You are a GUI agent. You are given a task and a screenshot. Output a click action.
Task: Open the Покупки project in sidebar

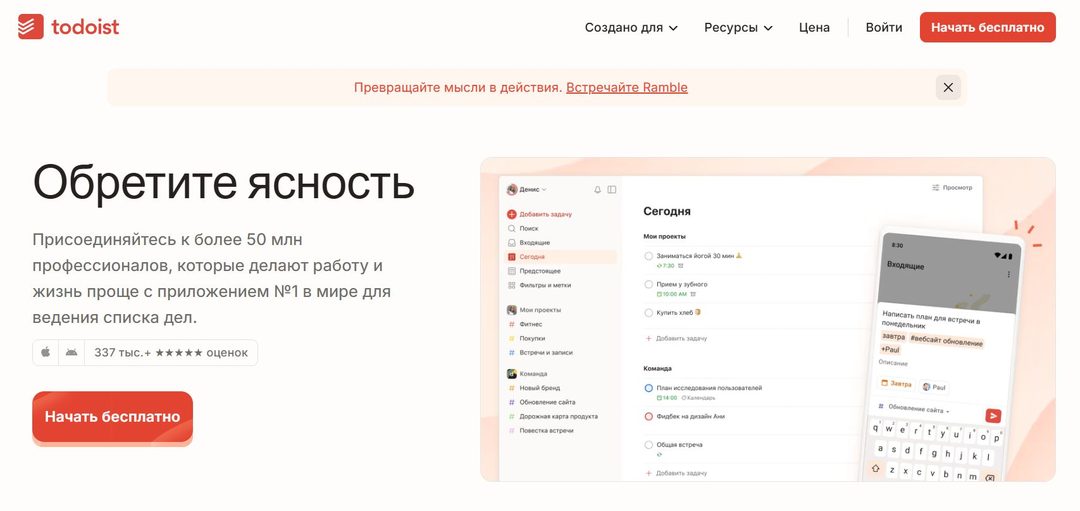coord(526,338)
